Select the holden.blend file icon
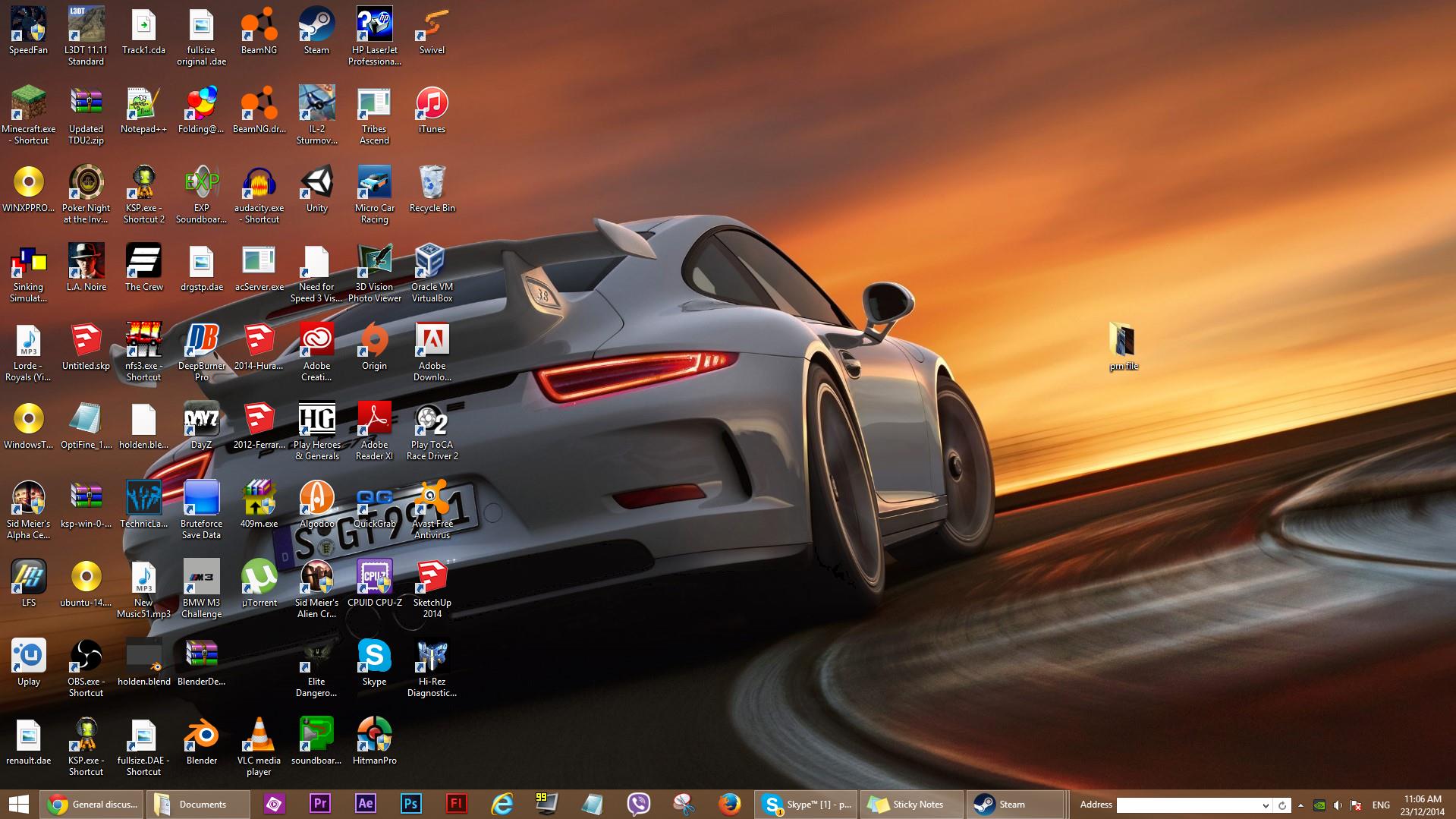 [x=143, y=663]
